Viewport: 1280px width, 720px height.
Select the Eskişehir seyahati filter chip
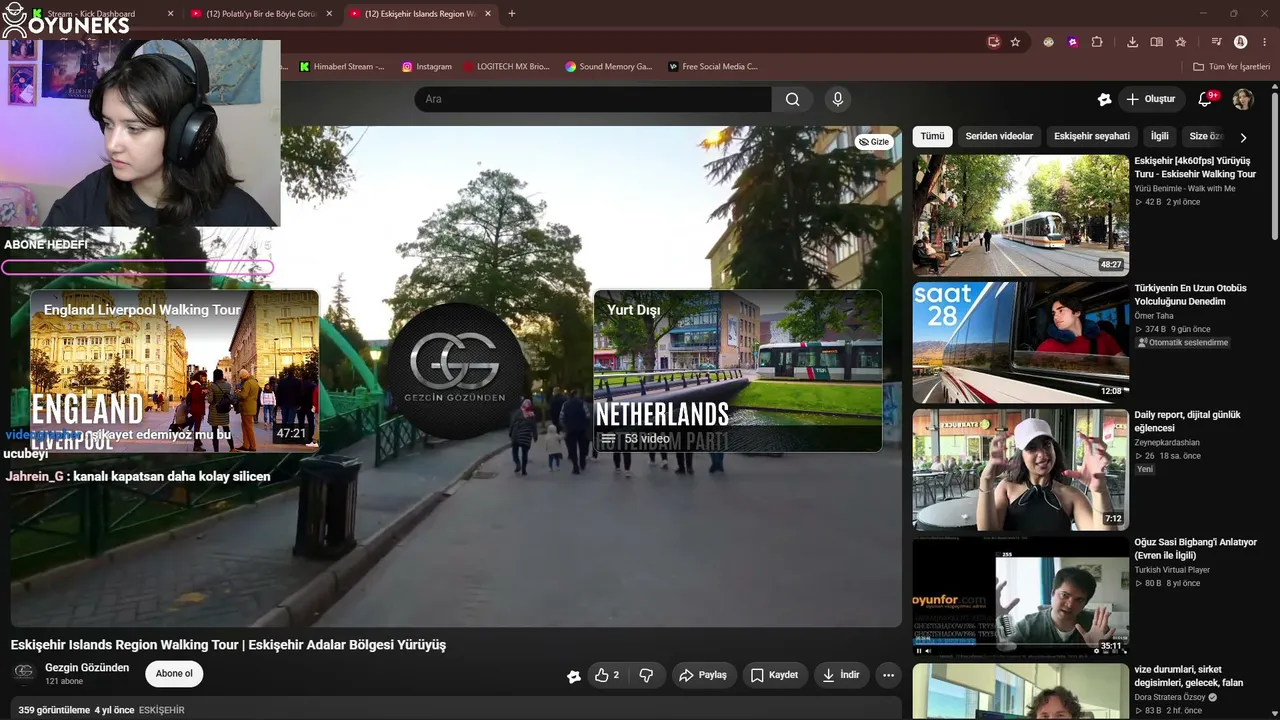coord(1092,136)
